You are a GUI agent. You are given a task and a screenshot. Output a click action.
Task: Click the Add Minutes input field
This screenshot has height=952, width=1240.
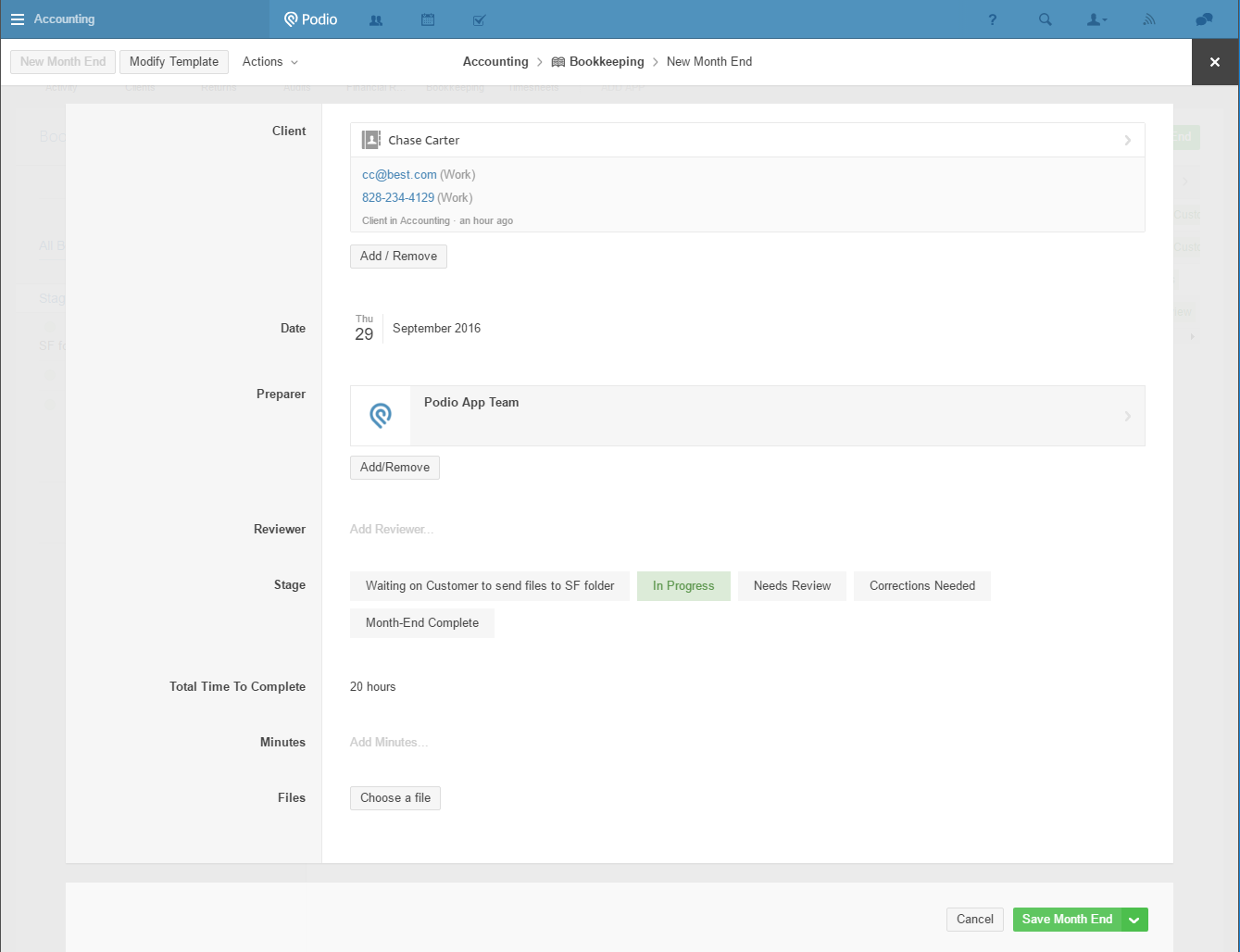click(389, 743)
